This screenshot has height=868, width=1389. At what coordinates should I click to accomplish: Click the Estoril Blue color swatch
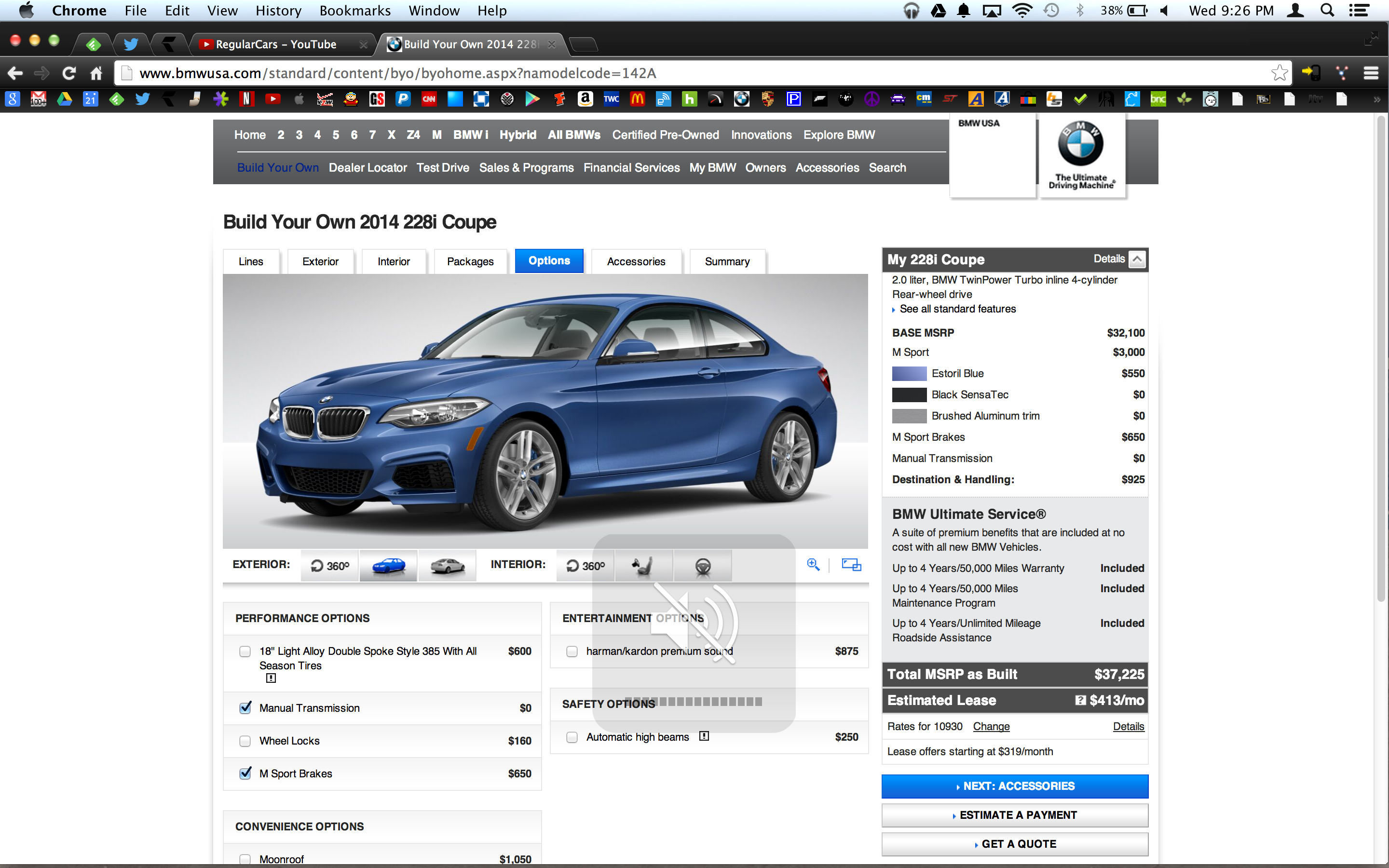point(909,374)
